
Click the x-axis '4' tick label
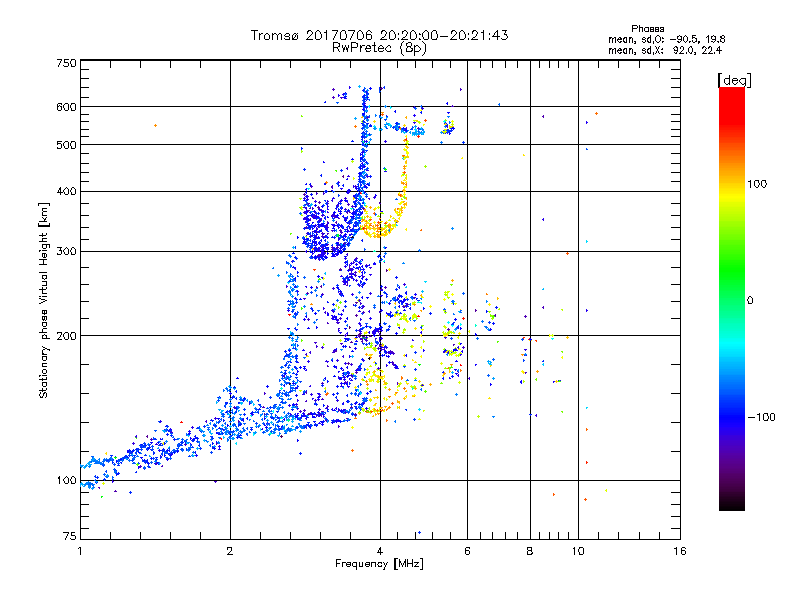(380, 551)
